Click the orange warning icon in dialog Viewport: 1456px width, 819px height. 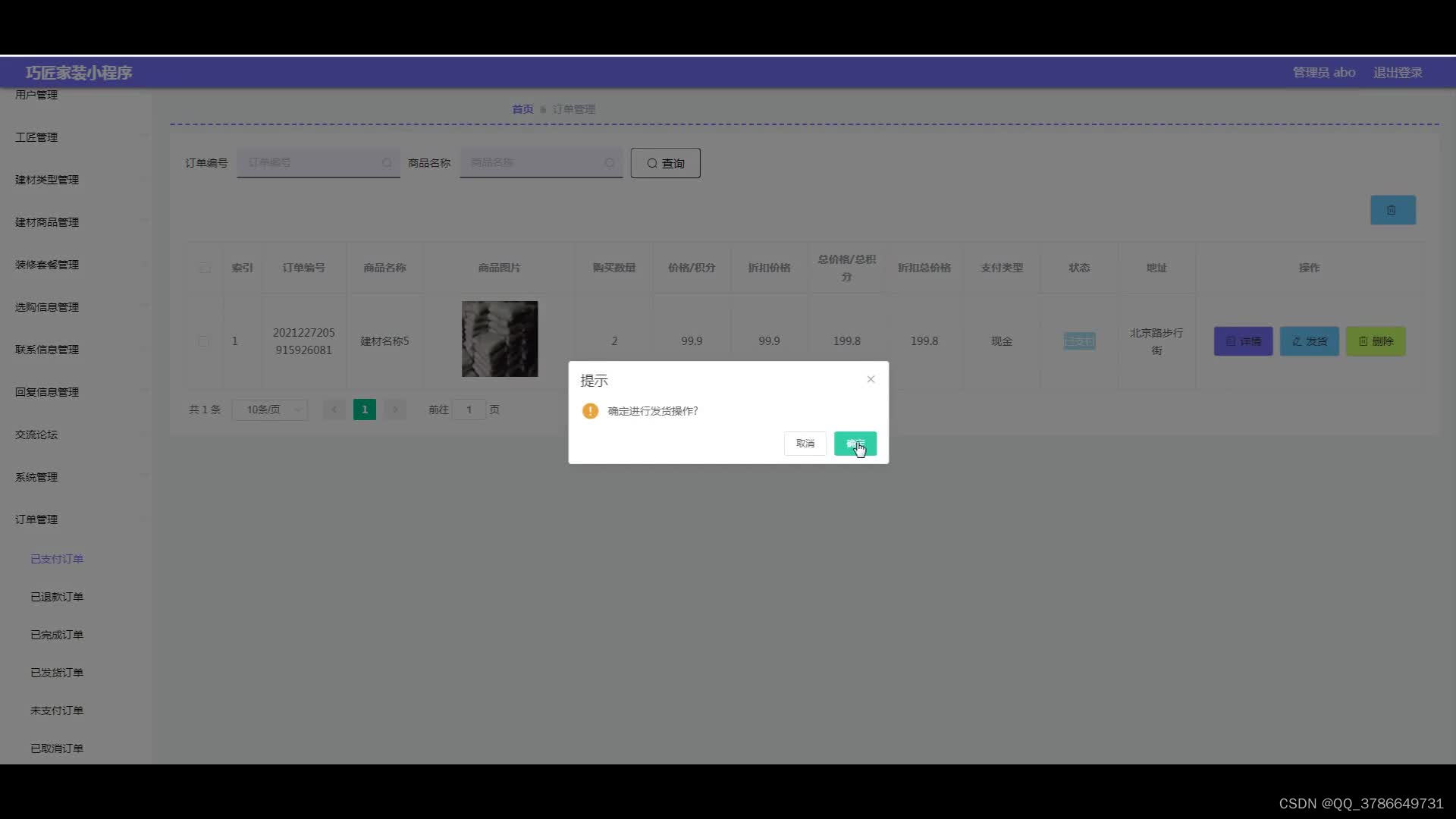590,411
